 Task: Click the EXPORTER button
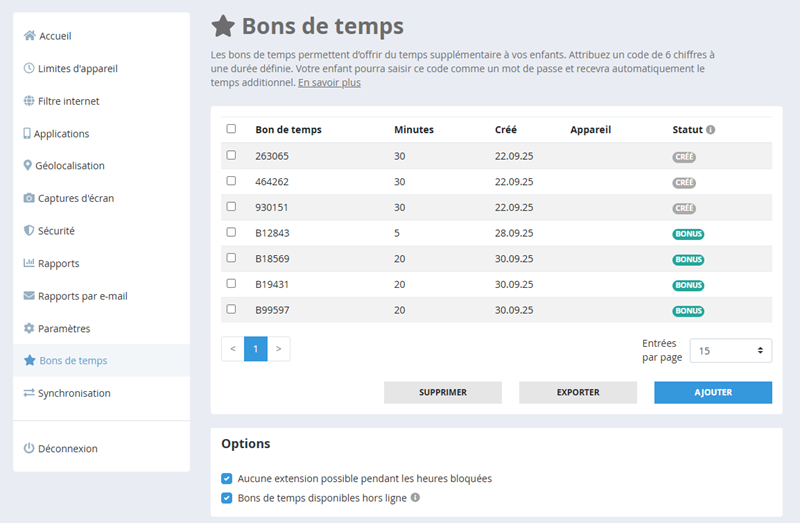click(577, 392)
